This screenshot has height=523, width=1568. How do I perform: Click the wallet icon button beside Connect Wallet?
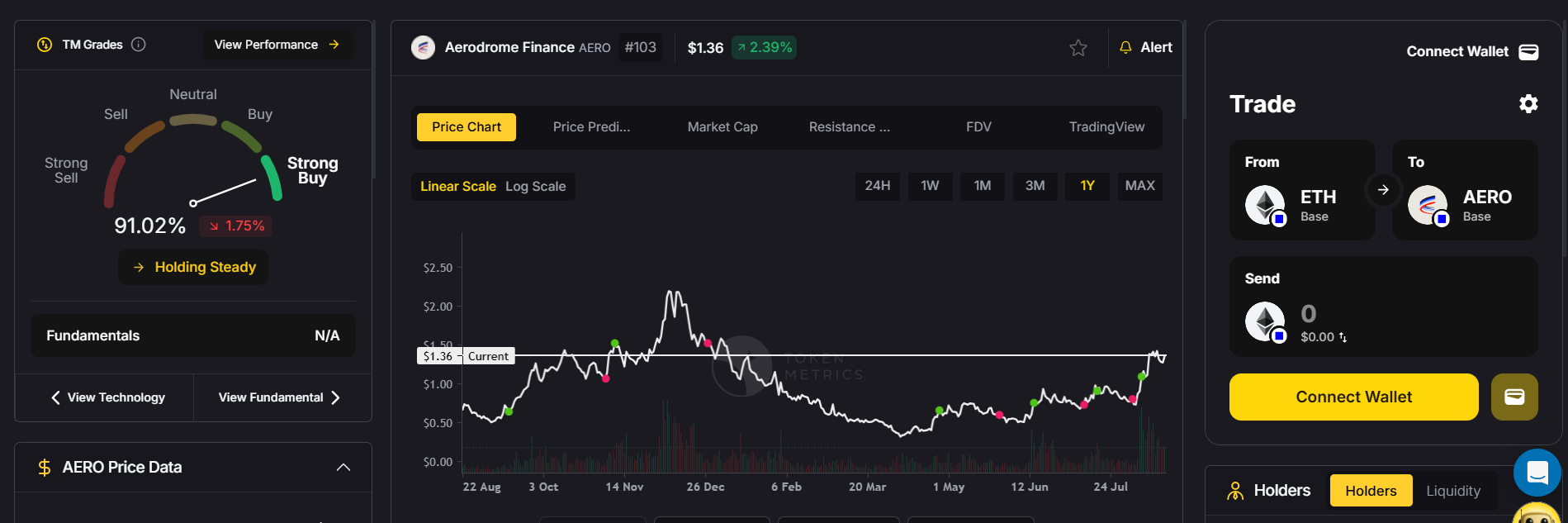click(x=1514, y=397)
